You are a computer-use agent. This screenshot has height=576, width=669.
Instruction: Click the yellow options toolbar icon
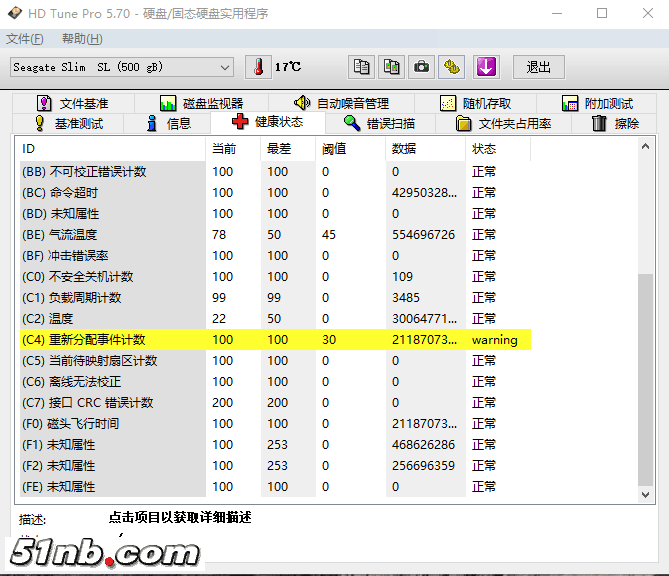point(453,67)
